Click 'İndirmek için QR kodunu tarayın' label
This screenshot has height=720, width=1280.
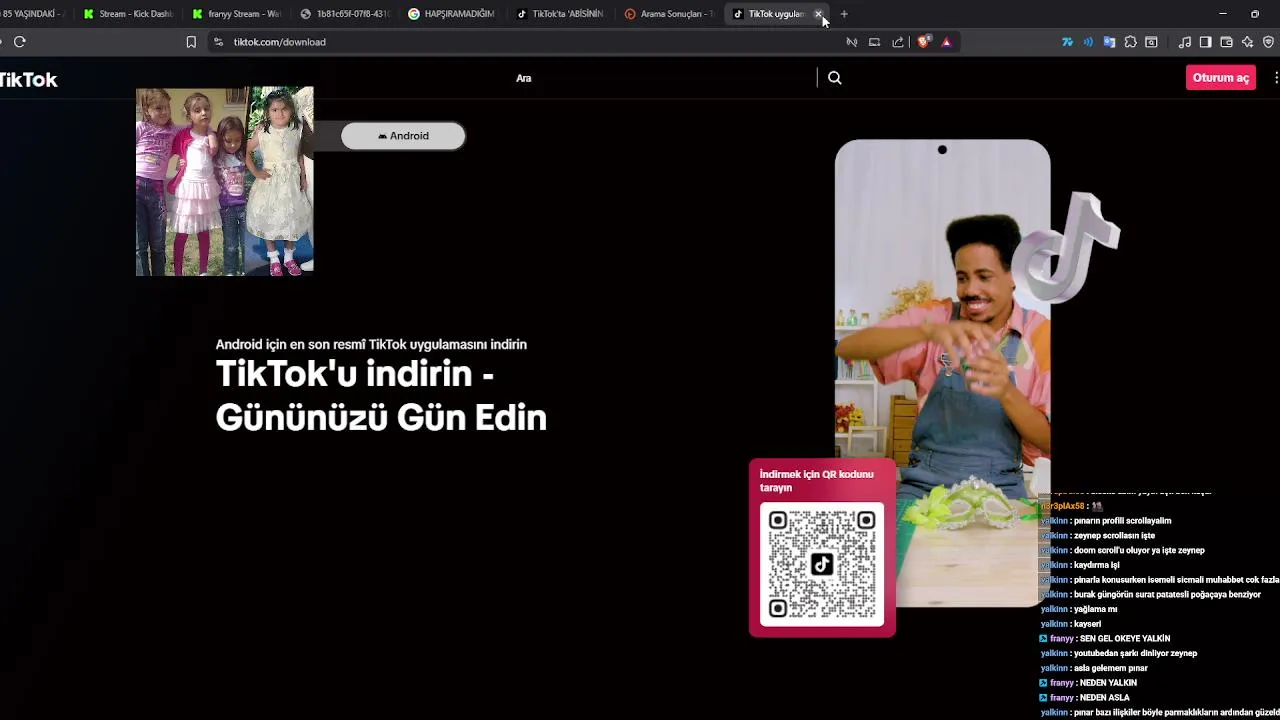(816, 481)
